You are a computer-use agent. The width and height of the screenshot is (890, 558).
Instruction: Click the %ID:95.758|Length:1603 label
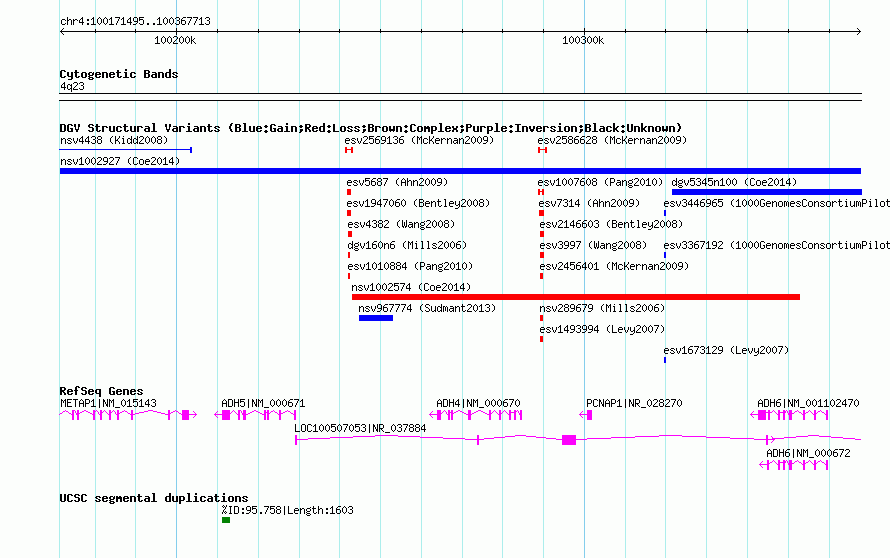[x=287, y=510]
